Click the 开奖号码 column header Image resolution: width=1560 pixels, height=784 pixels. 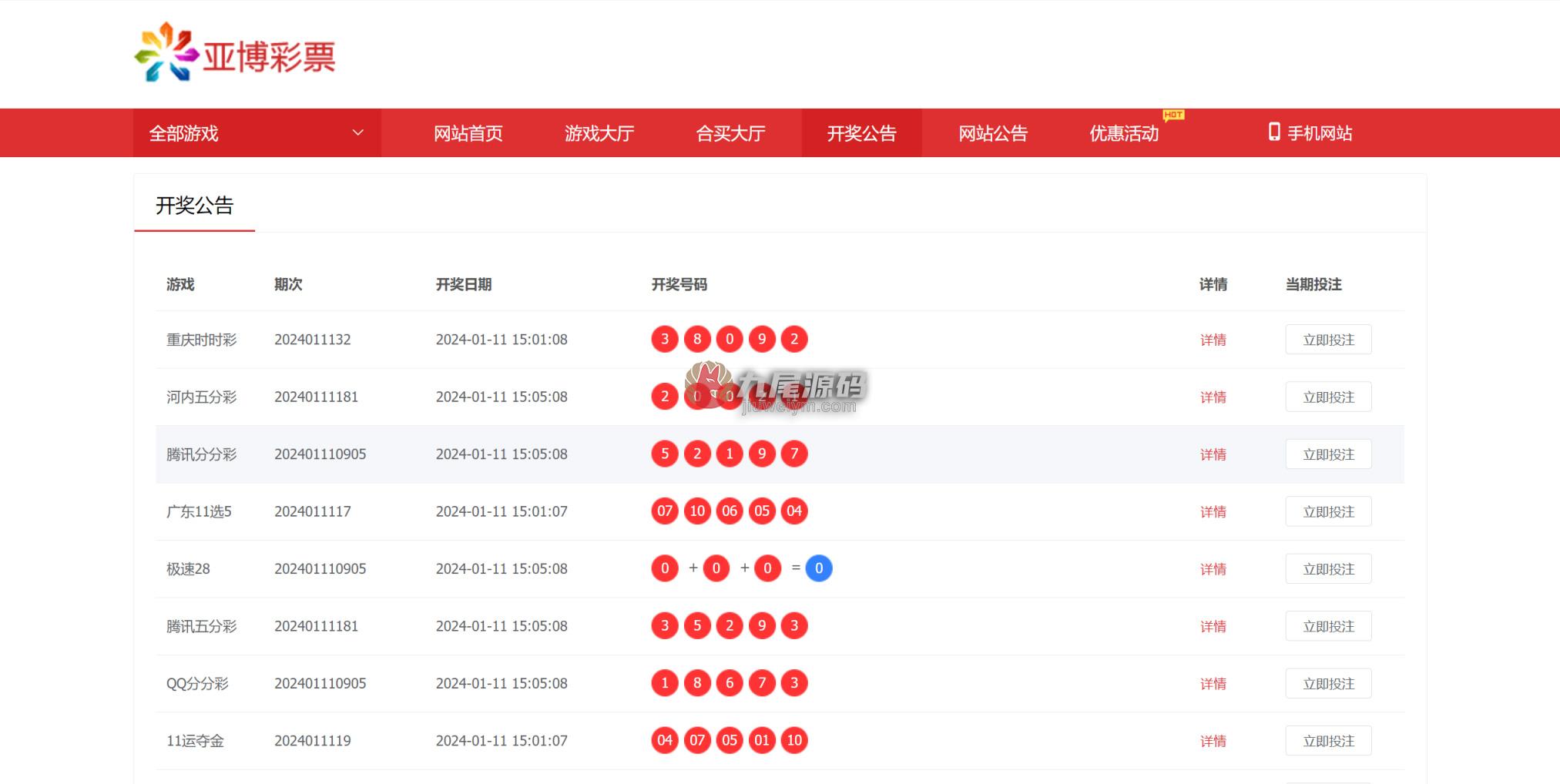point(679,284)
